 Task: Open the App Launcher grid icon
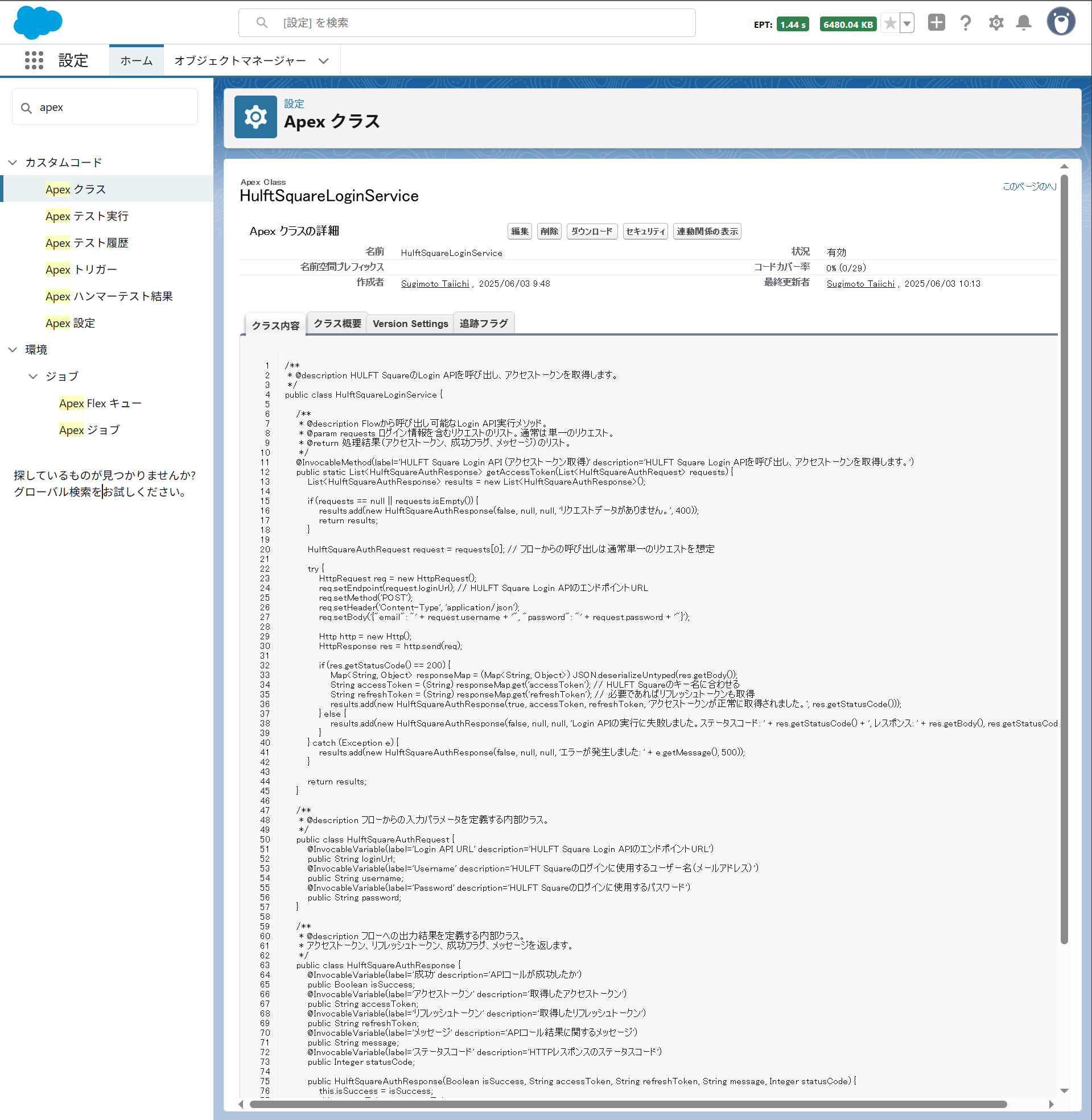(34, 60)
